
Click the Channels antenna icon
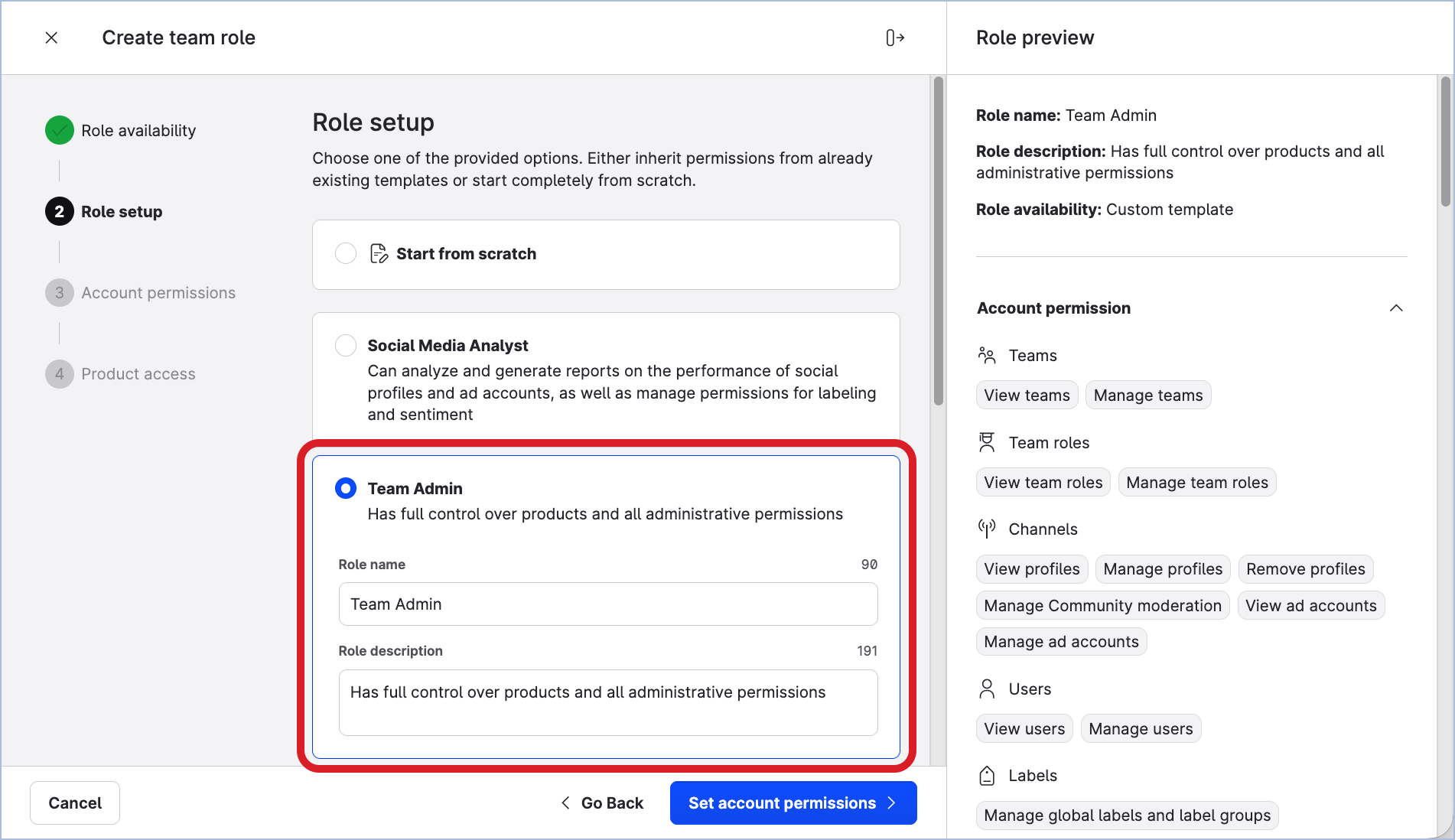987,529
